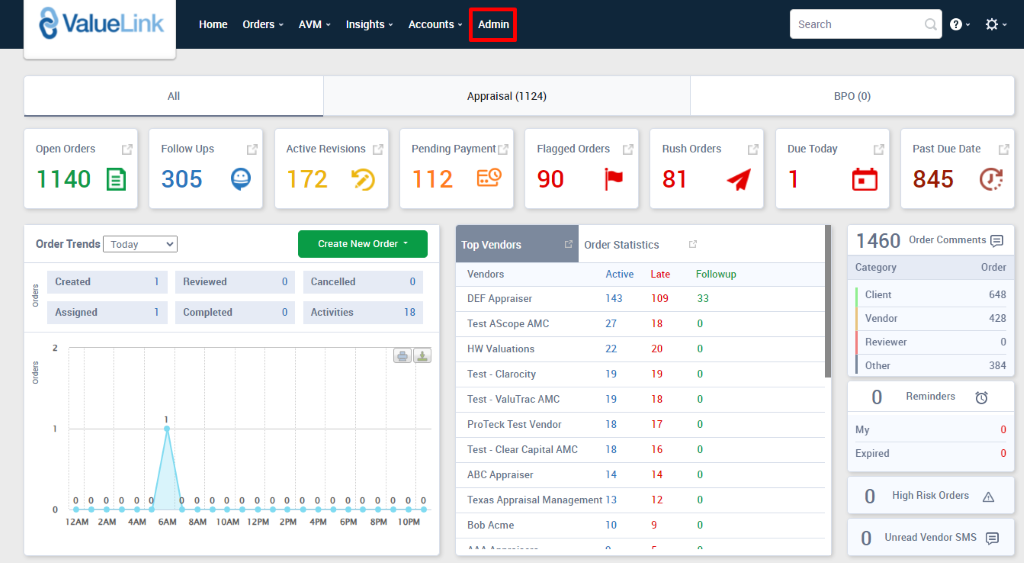Click DEF Appraiser late count 109
The height and width of the screenshot is (563, 1024).
click(660, 298)
